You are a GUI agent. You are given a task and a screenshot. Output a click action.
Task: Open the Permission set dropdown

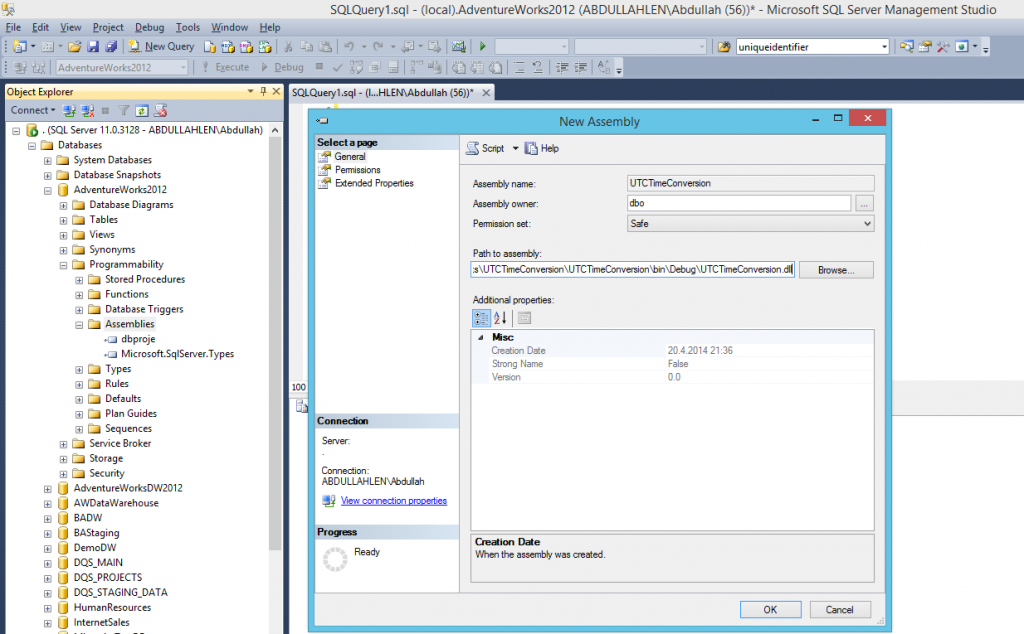pyautogui.click(x=750, y=223)
